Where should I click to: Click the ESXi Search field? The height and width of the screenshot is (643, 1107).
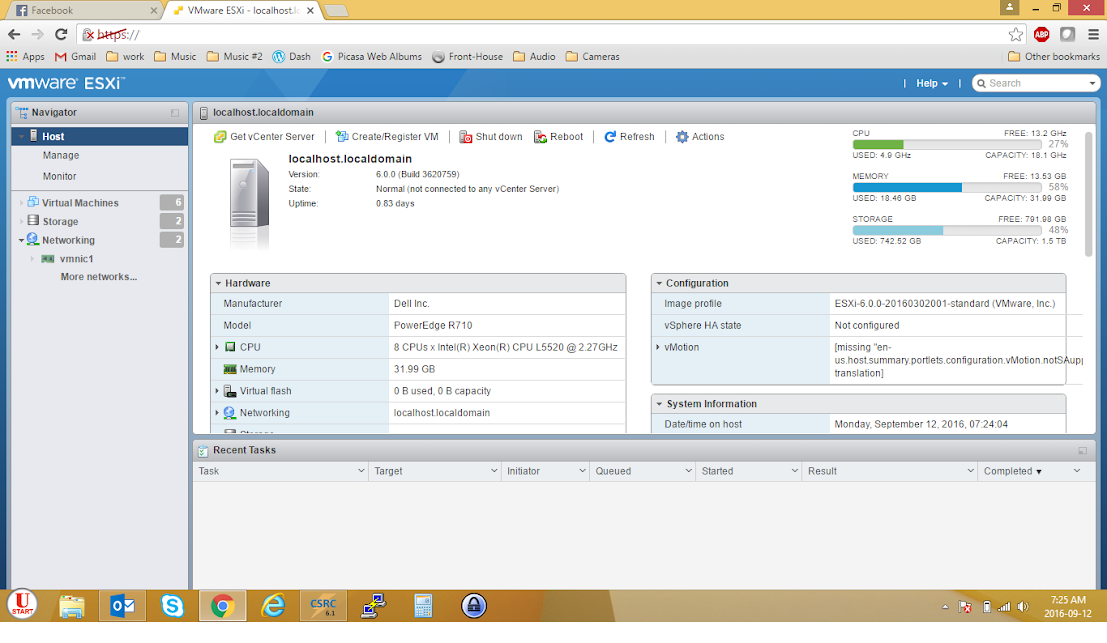point(1034,83)
